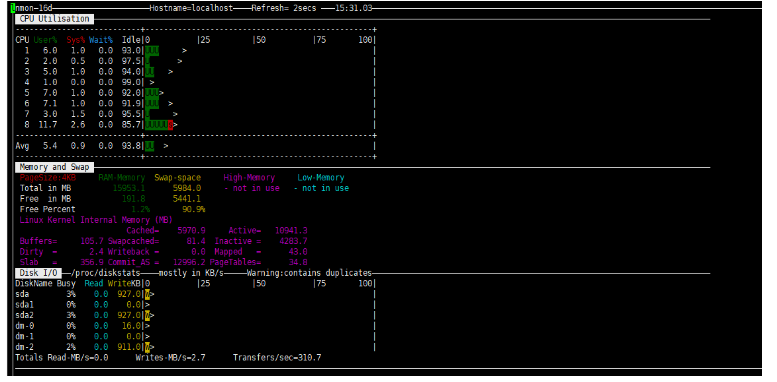This screenshot has height=382, width=777.
Task: Click the Avg CPU usage bar
Action: pyautogui.click(x=150, y=146)
